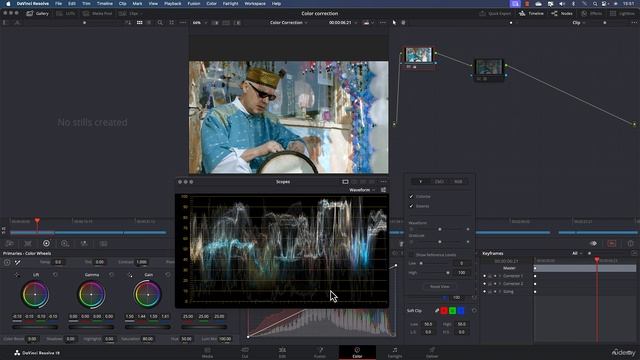
Task: Open the Fusion menu in menu bar
Action: [193, 3]
